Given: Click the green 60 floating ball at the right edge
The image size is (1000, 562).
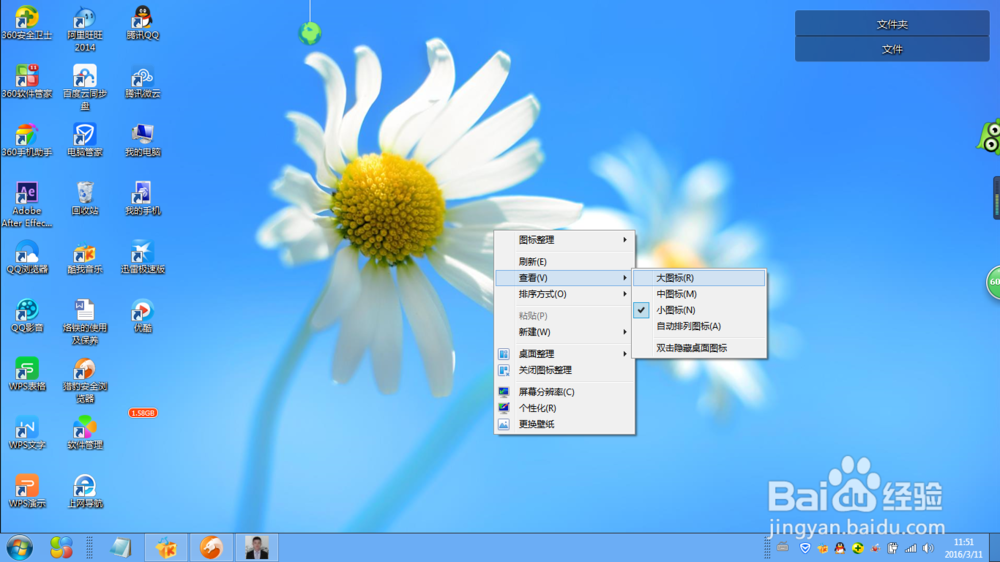Looking at the screenshot, I should tap(993, 282).
